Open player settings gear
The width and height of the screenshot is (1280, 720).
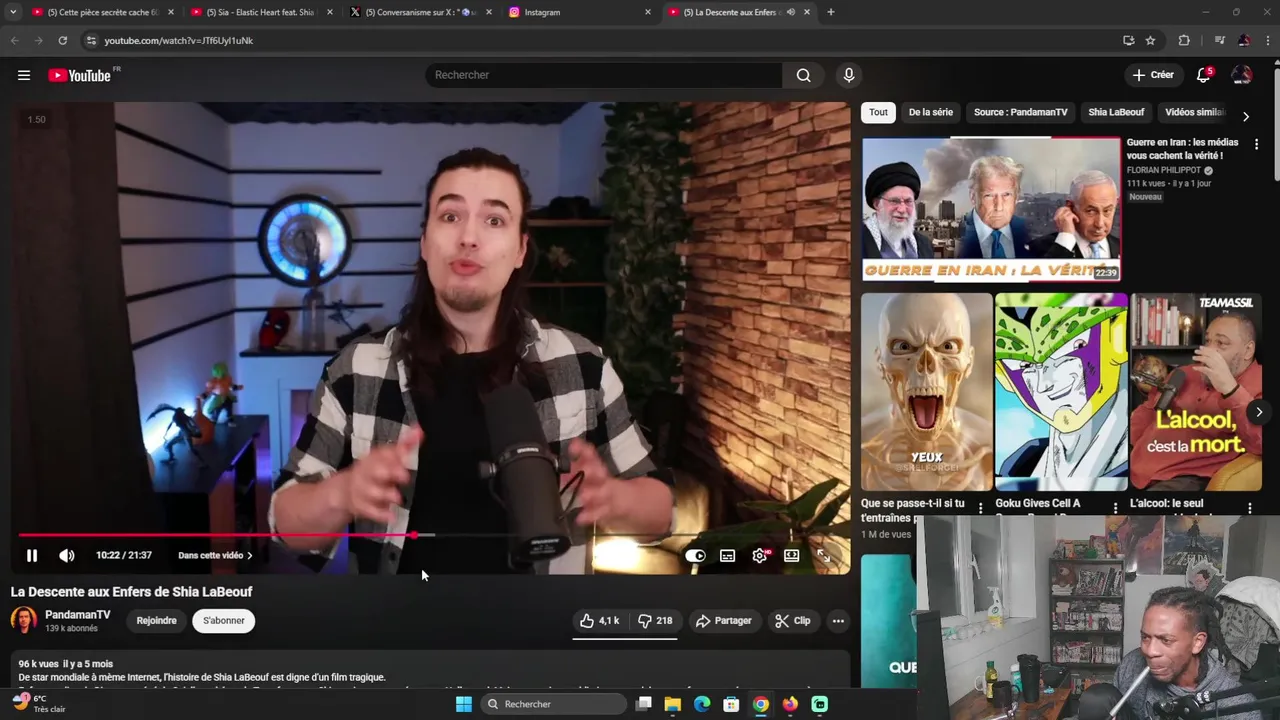click(x=760, y=556)
